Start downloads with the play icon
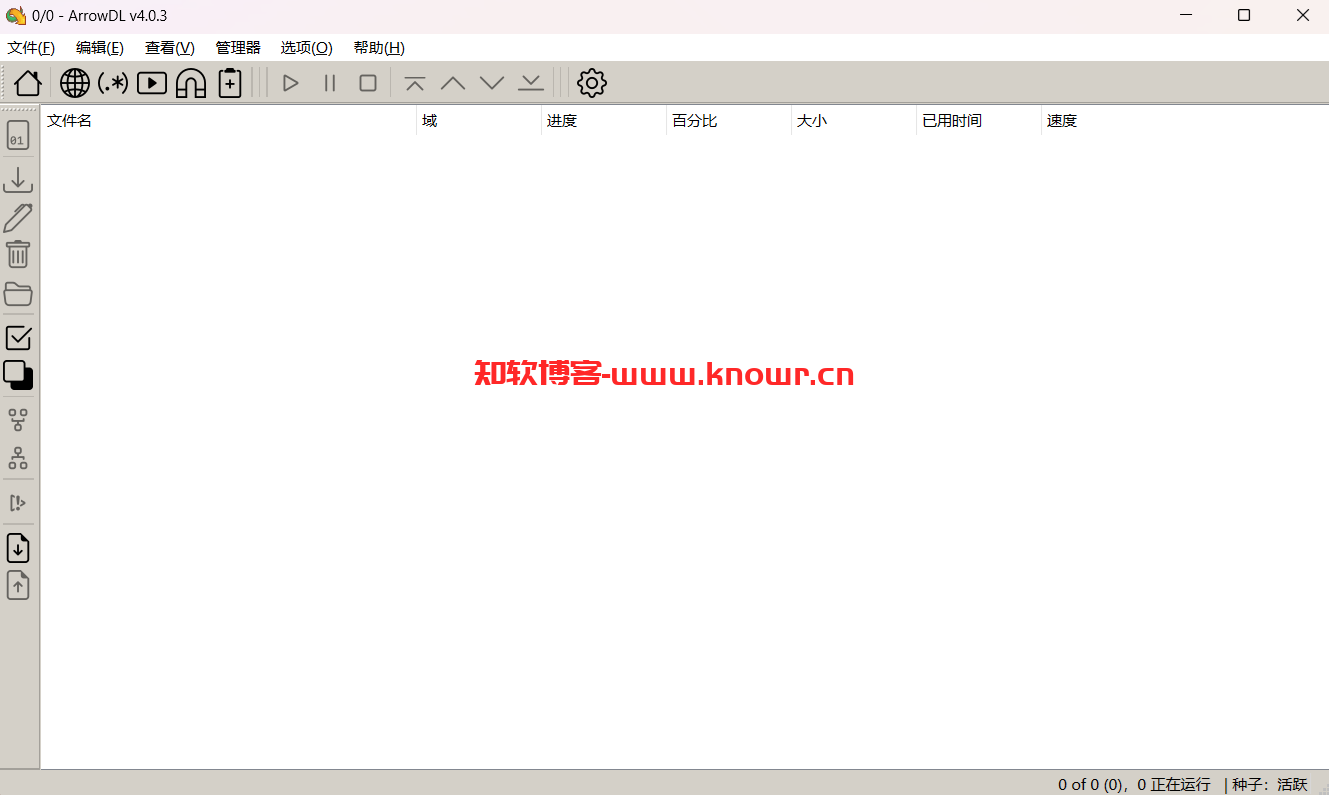 291,83
